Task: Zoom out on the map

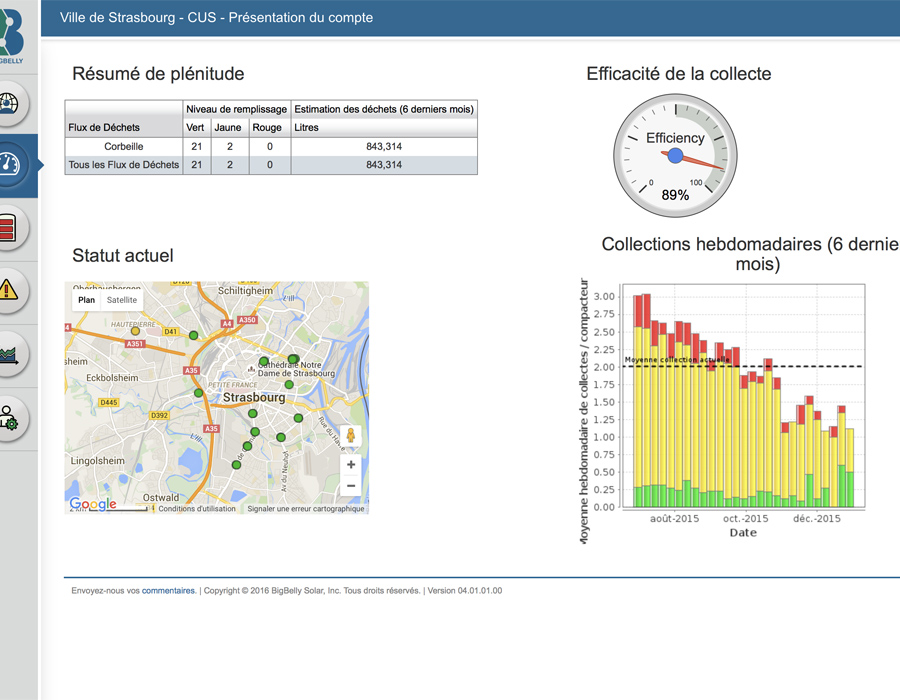Action: (350, 486)
